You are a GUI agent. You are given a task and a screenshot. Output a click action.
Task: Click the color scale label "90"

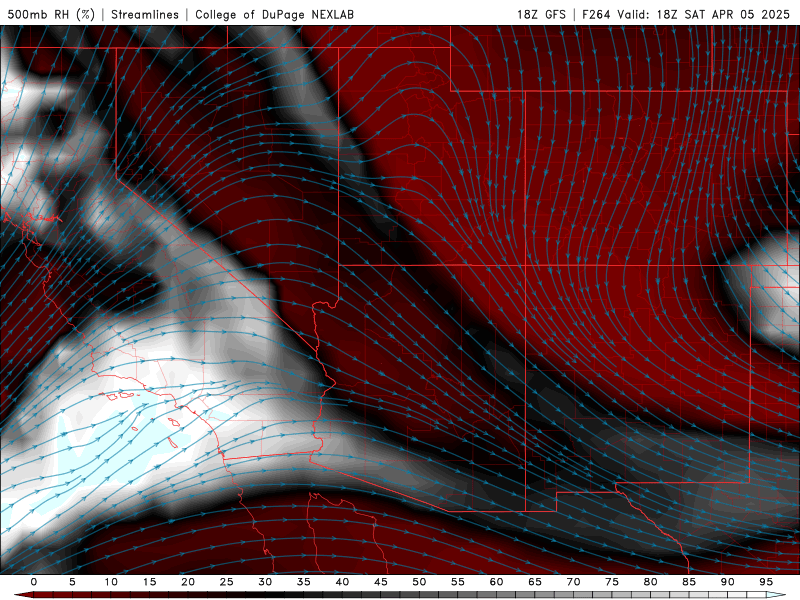pos(727,582)
